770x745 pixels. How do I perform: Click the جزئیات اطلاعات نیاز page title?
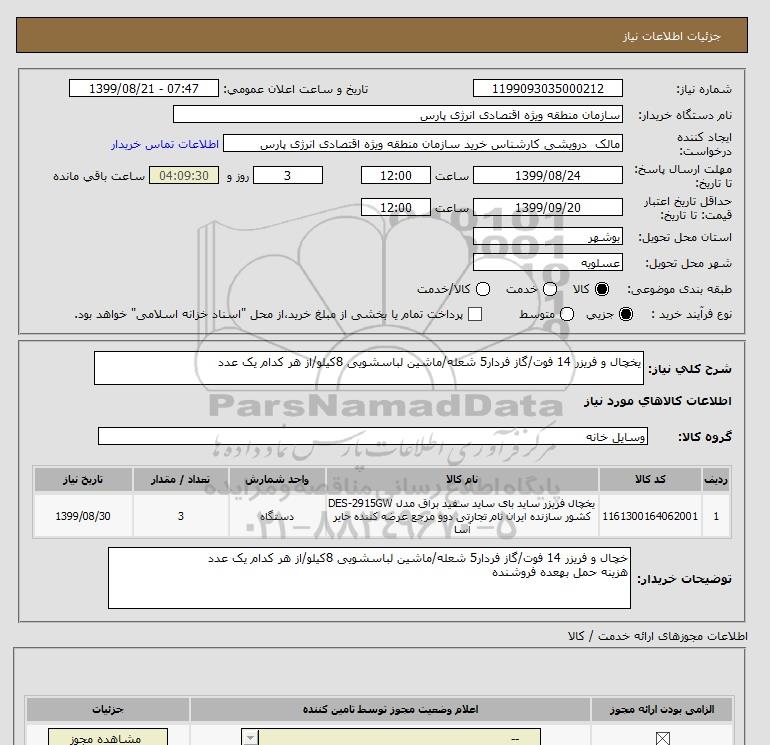coord(671,36)
